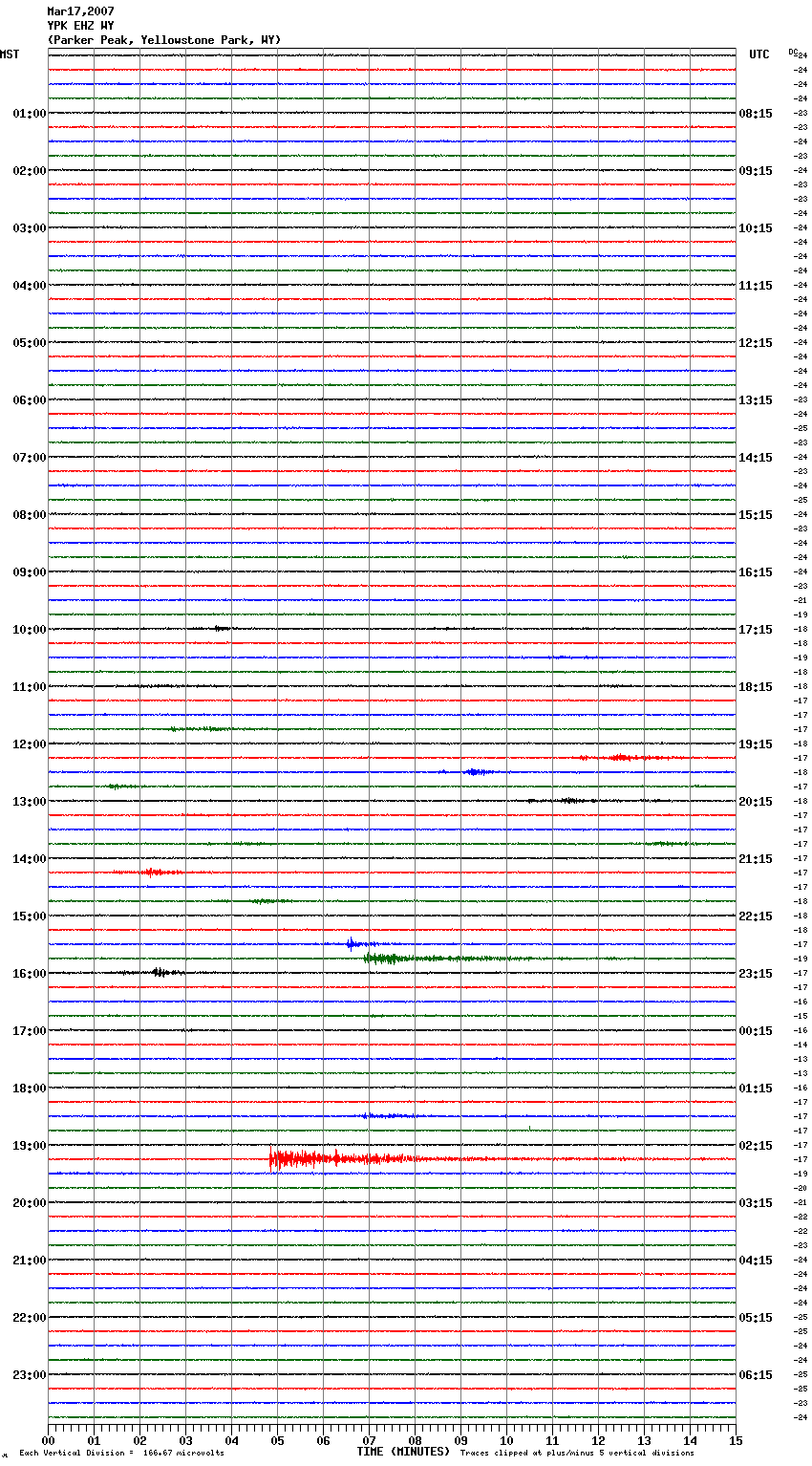This screenshot has height=1466, width=812.
Task: Select the 05:00 MST time label
Action: point(30,343)
